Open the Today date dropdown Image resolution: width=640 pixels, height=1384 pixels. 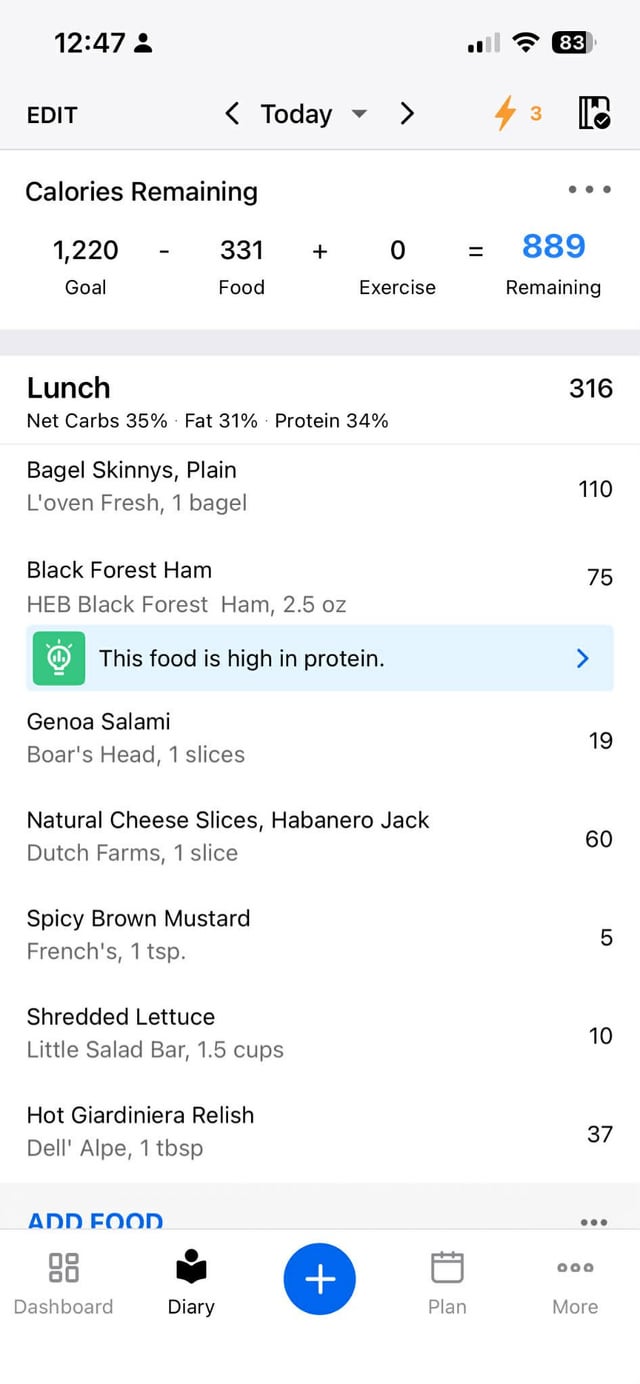pyautogui.click(x=312, y=114)
